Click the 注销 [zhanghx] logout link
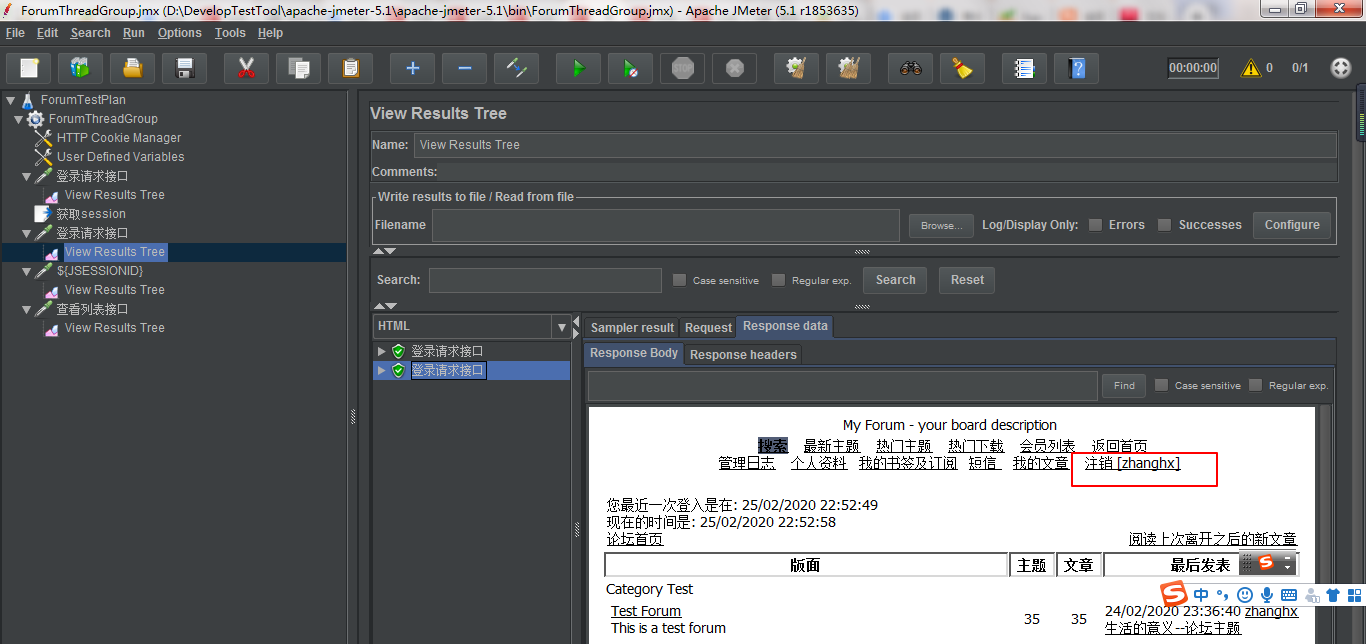This screenshot has width=1366, height=644. 1132,463
